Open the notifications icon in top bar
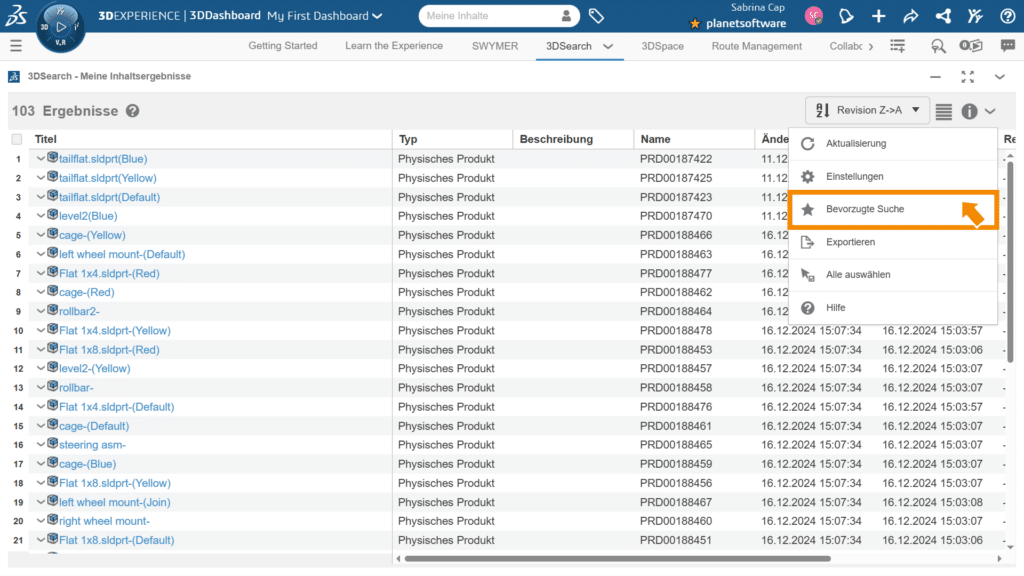The width and height of the screenshot is (1024, 576). pyautogui.click(x=846, y=16)
